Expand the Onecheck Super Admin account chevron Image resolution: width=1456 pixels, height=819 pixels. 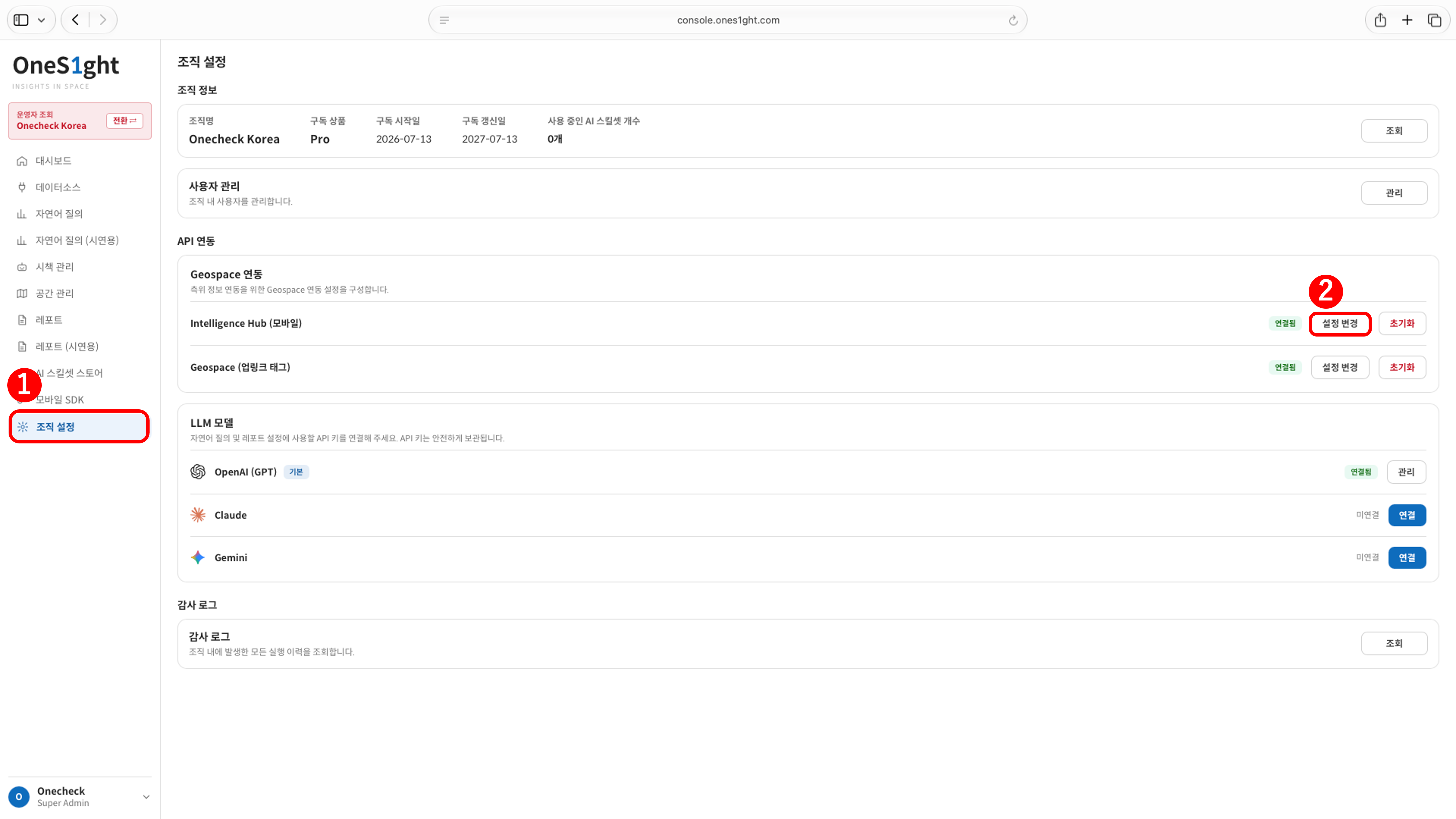[146, 797]
